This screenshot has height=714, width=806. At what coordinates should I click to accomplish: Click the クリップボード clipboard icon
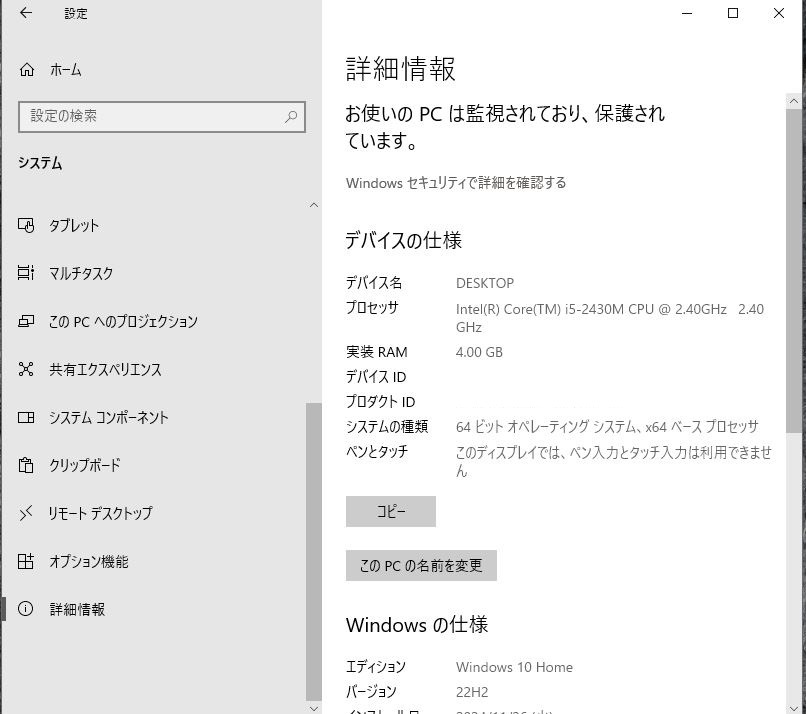tap(25, 465)
